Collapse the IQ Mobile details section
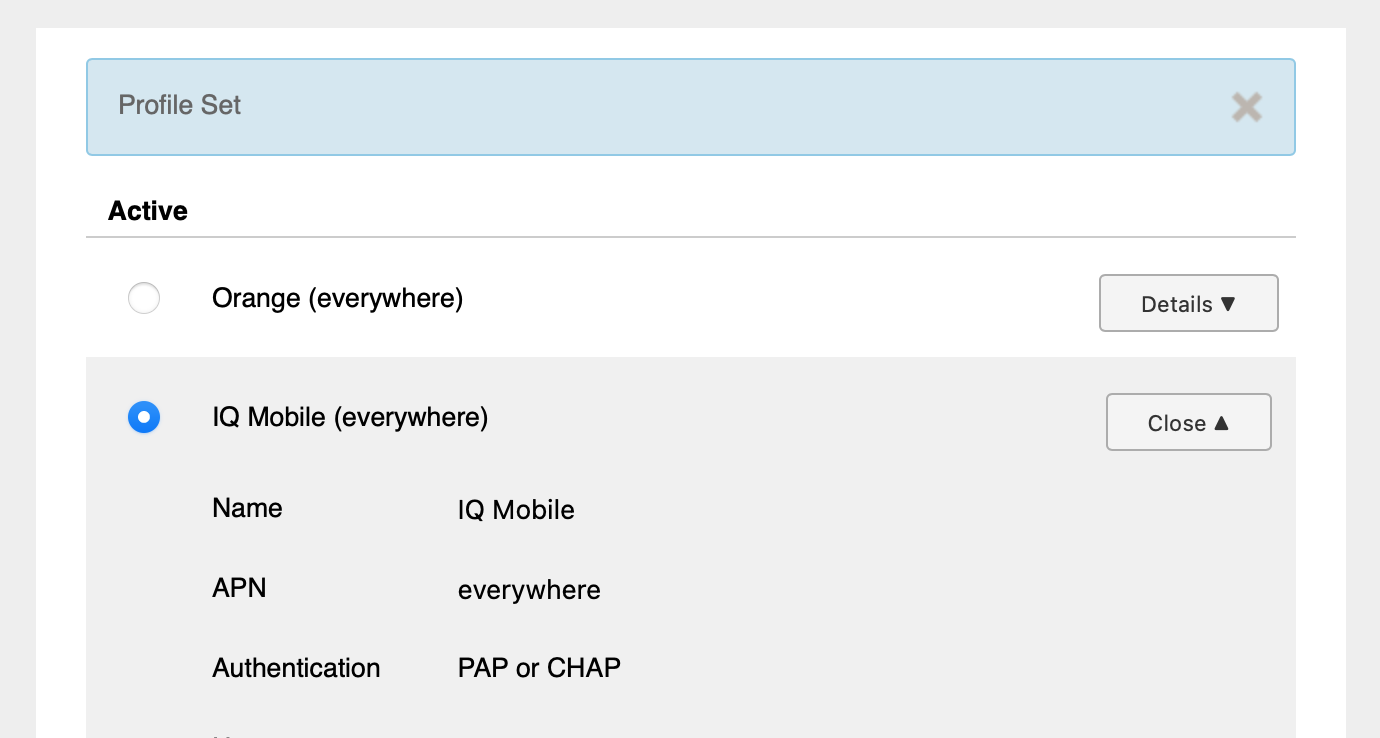The width and height of the screenshot is (1380, 738). [1188, 422]
